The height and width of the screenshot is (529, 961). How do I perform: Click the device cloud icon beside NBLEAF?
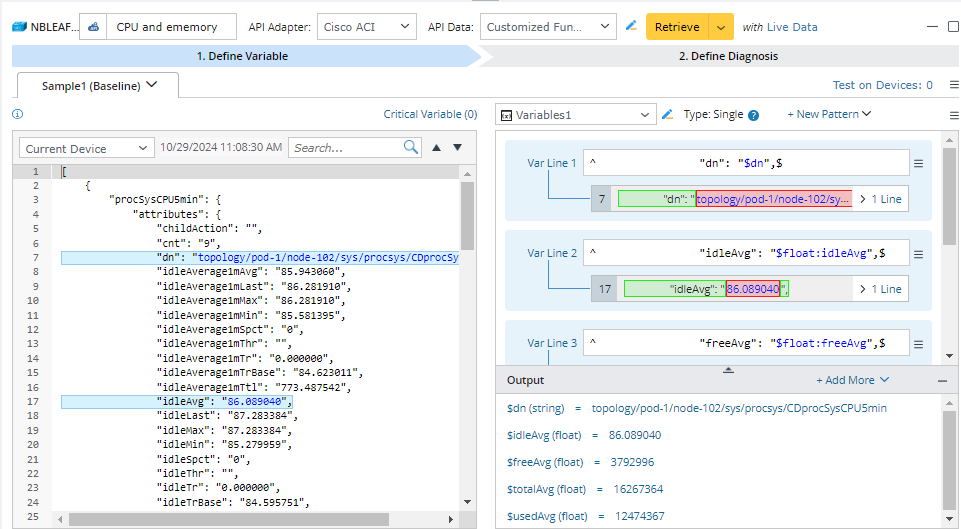click(93, 27)
